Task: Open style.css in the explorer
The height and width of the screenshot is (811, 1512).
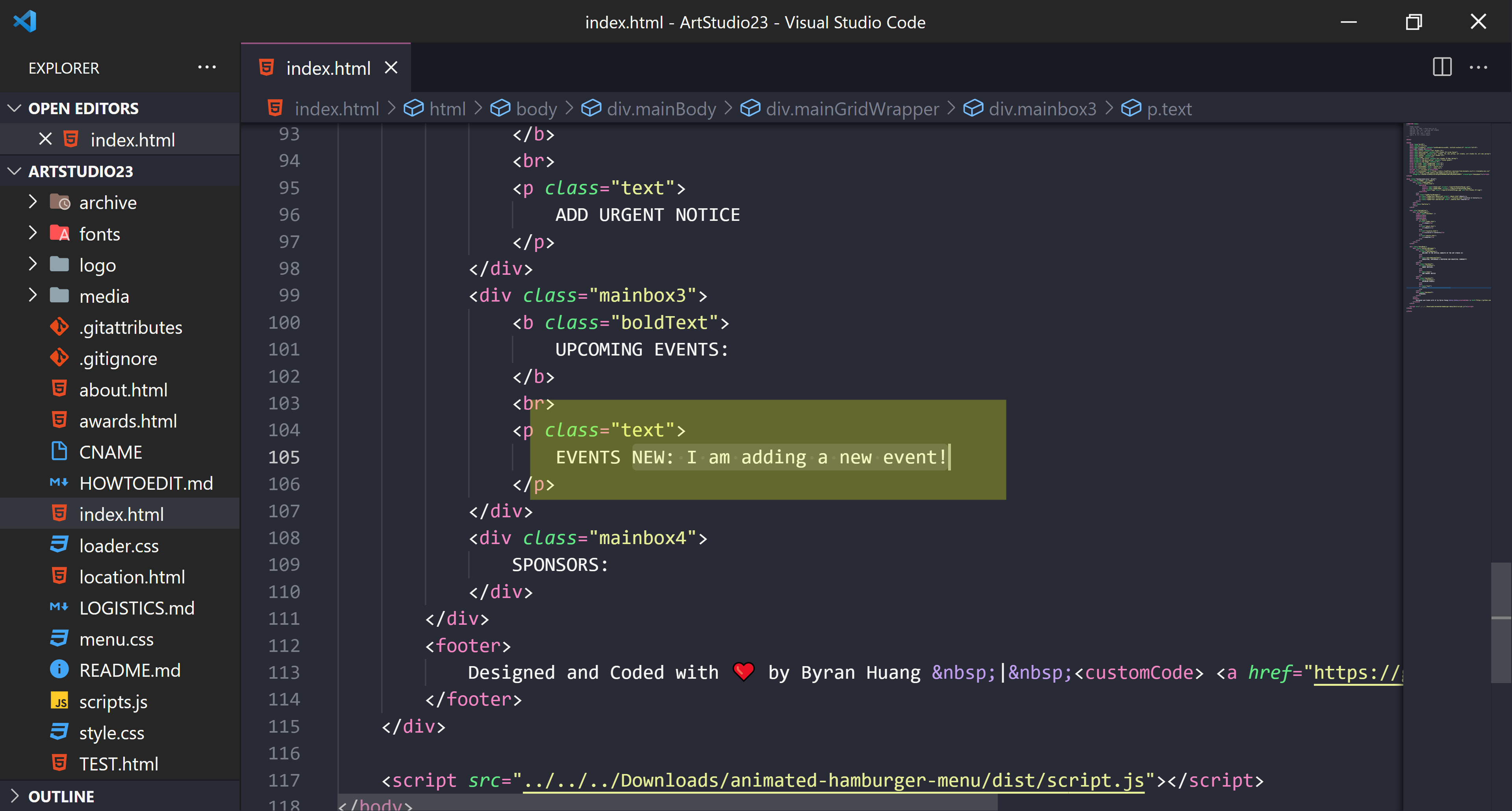Action: [120, 732]
